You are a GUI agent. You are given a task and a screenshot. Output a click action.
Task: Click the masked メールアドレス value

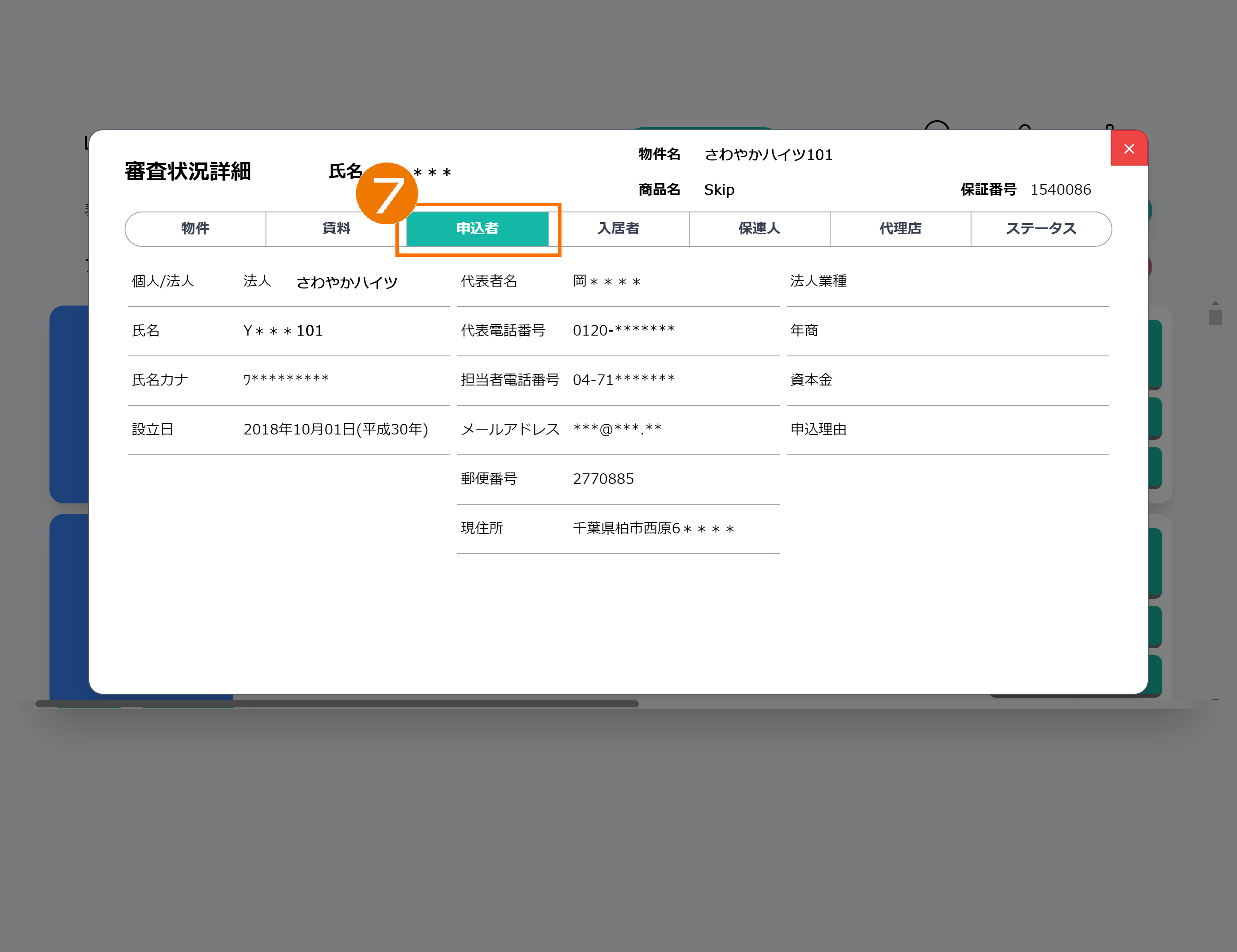point(617,429)
